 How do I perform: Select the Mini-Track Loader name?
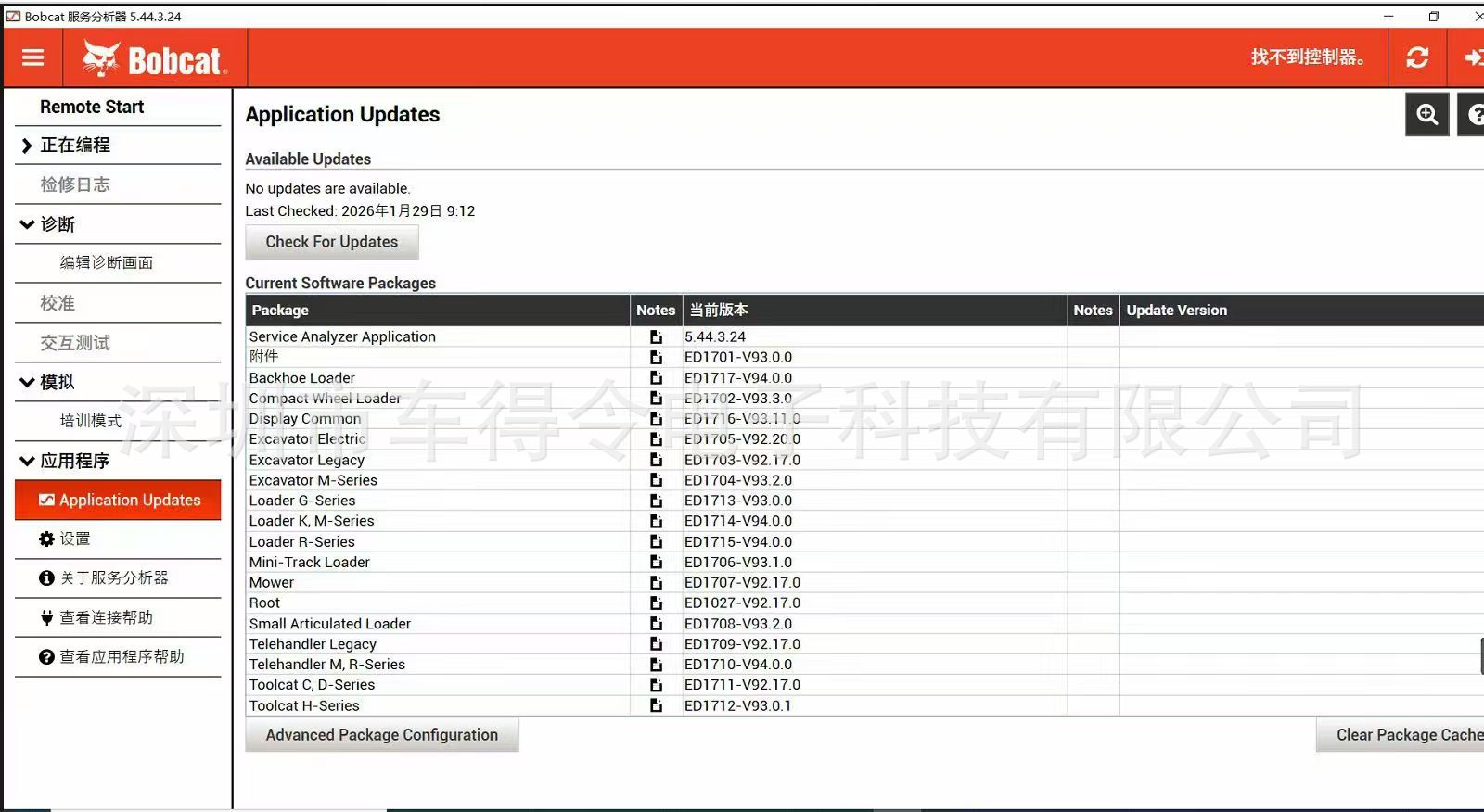(x=310, y=562)
